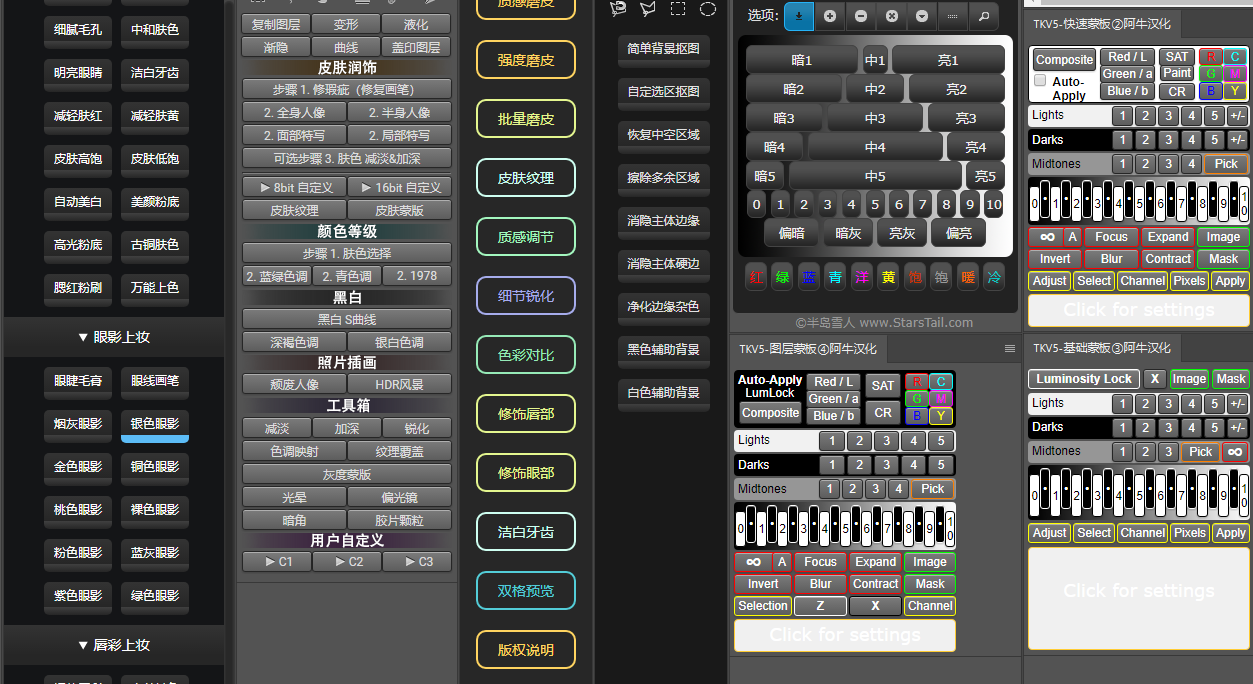Enable the Auto-Apply checkbox in 快速蒙板 panel
The image size is (1253, 684).
tap(1040, 80)
